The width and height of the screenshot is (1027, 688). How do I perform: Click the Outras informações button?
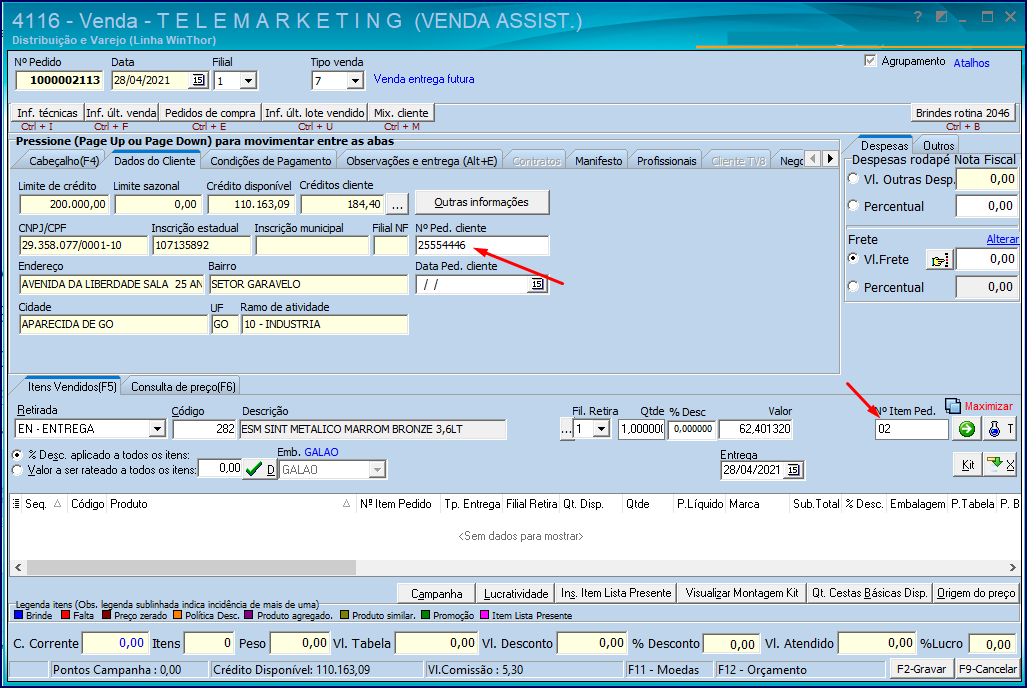(481, 202)
